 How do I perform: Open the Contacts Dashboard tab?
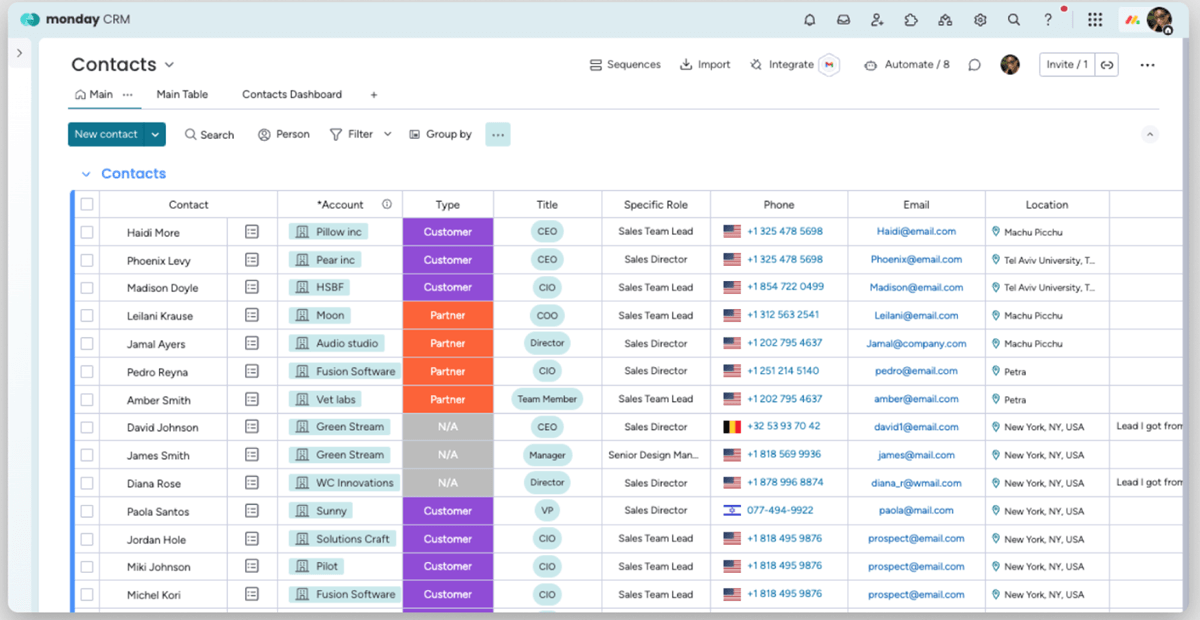point(292,95)
